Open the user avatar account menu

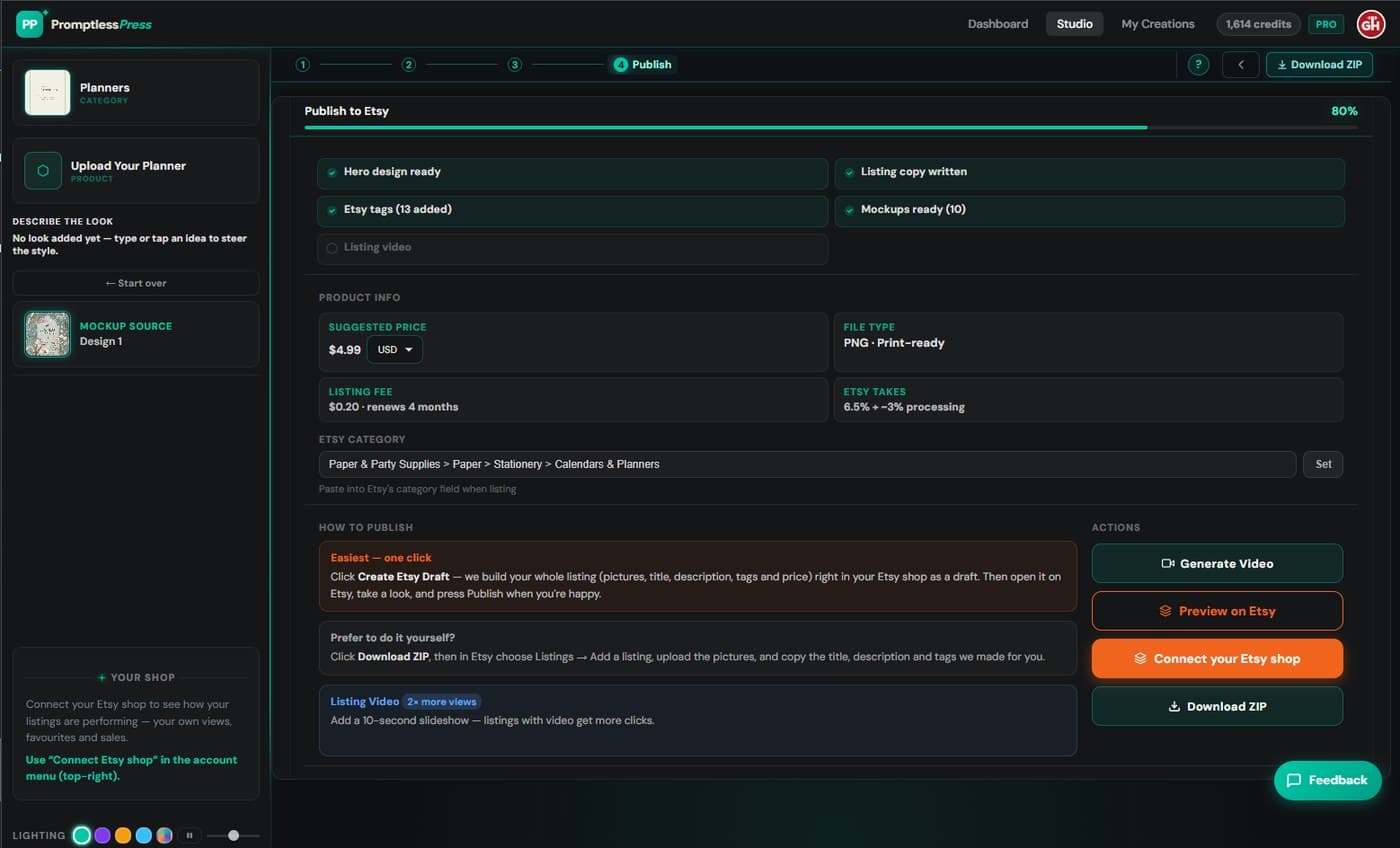coord(1370,24)
